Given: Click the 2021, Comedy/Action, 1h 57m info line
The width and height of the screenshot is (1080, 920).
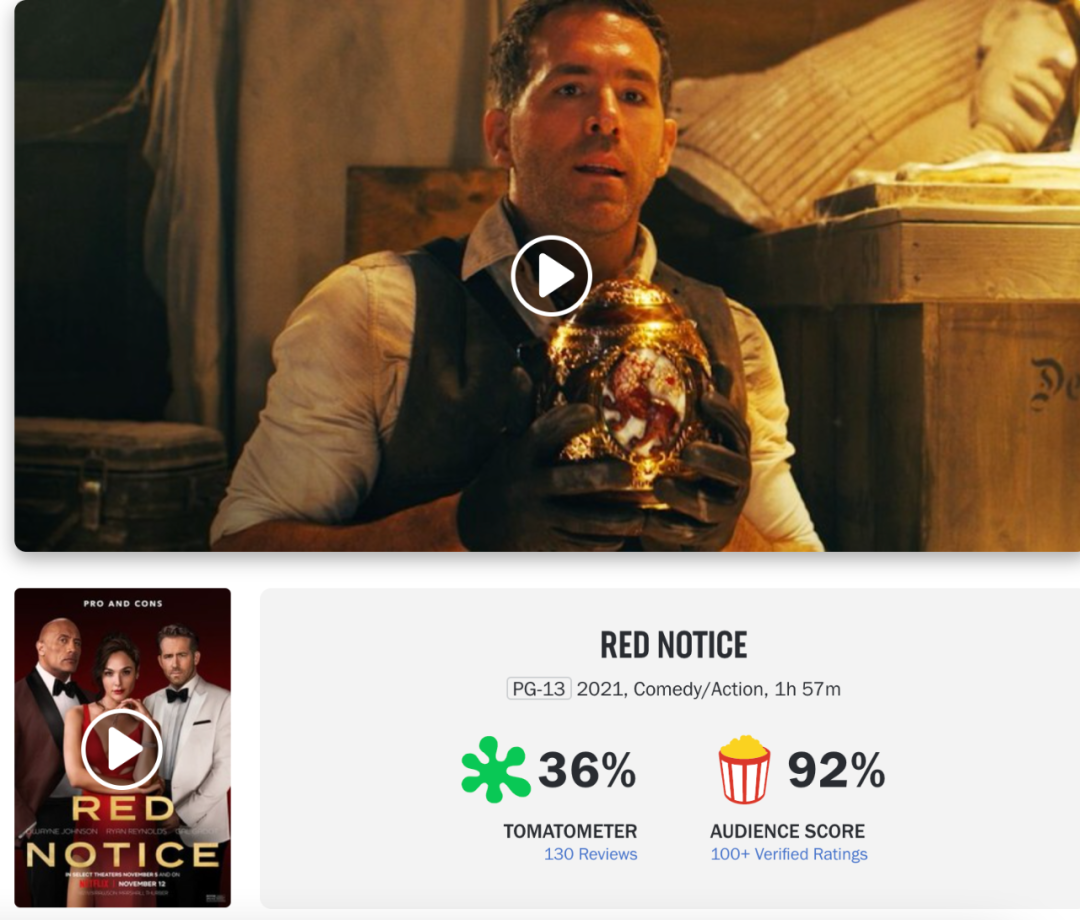Looking at the screenshot, I should tap(709, 689).
